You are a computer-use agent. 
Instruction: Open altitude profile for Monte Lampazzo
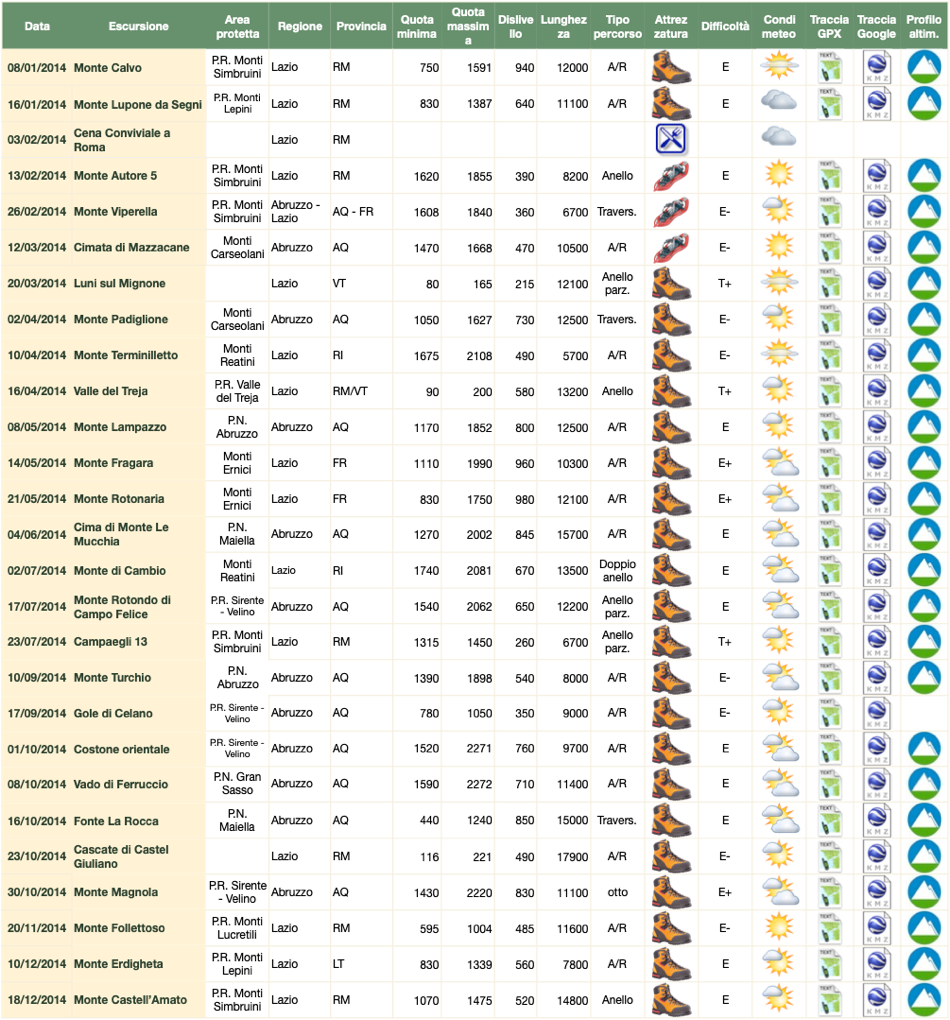point(924,427)
